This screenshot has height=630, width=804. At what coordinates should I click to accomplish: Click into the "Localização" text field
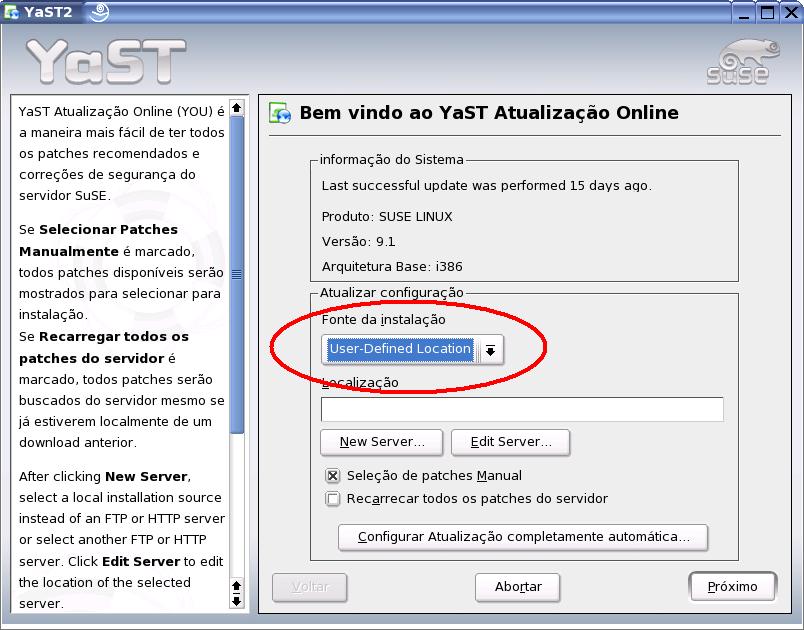click(x=522, y=410)
